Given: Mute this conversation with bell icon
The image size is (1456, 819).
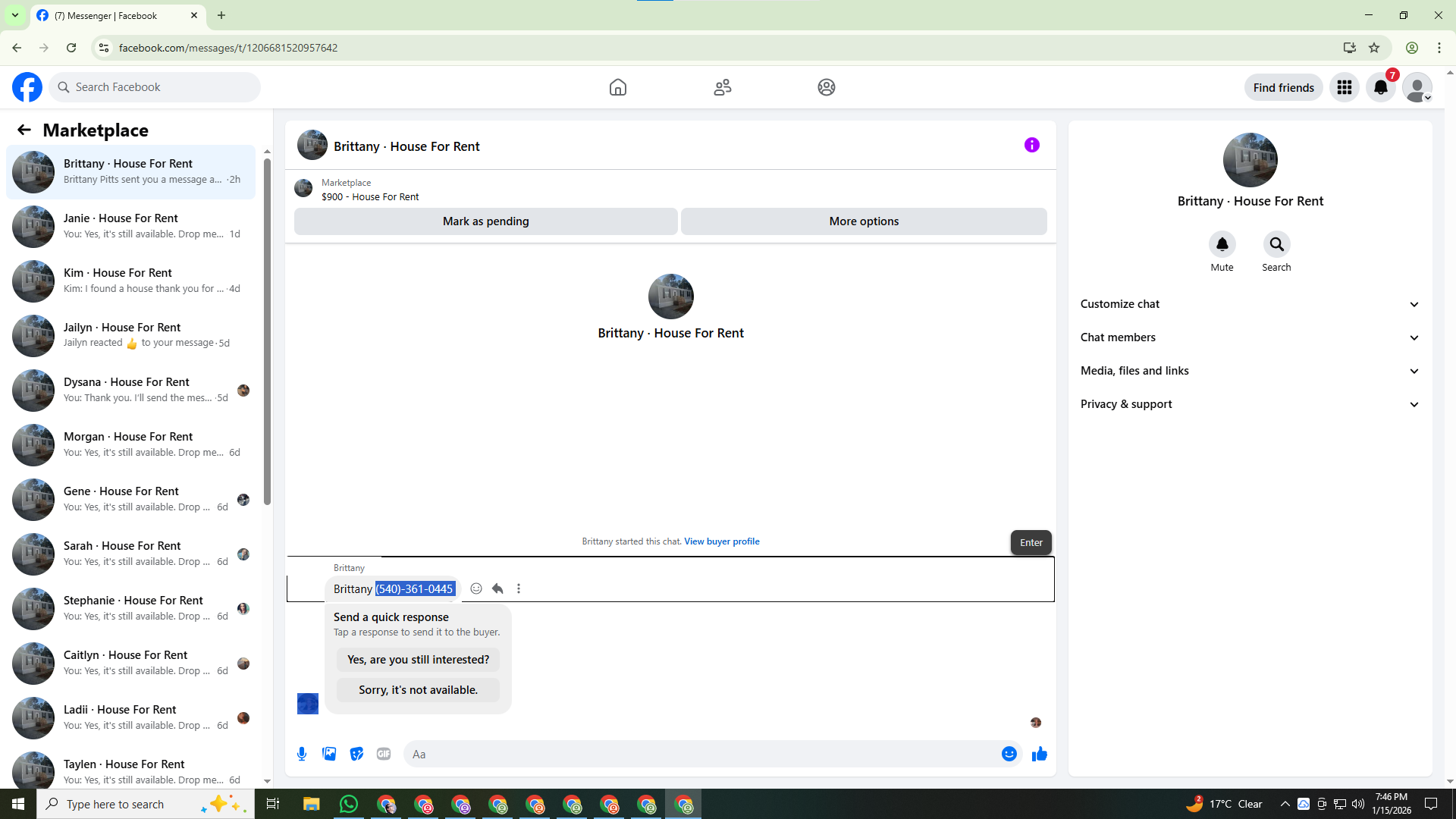Looking at the screenshot, I should pos(1222,244).
